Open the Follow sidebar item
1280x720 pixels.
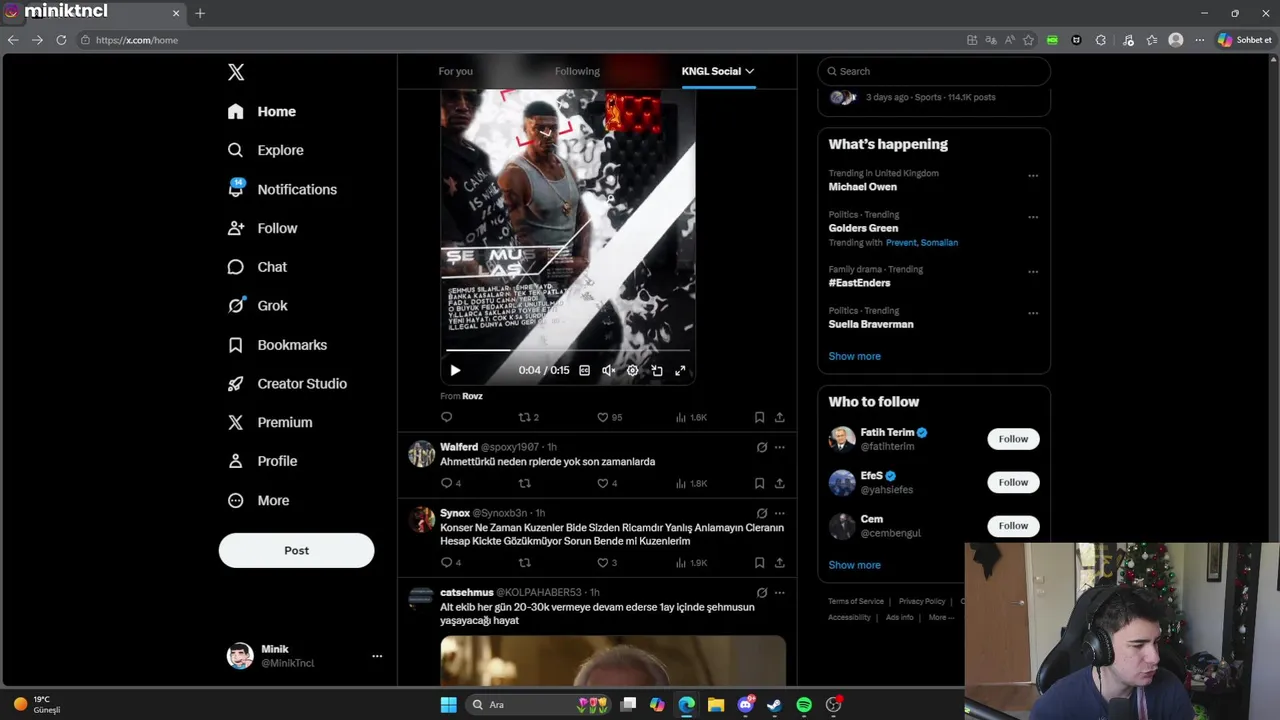point(263,228)
